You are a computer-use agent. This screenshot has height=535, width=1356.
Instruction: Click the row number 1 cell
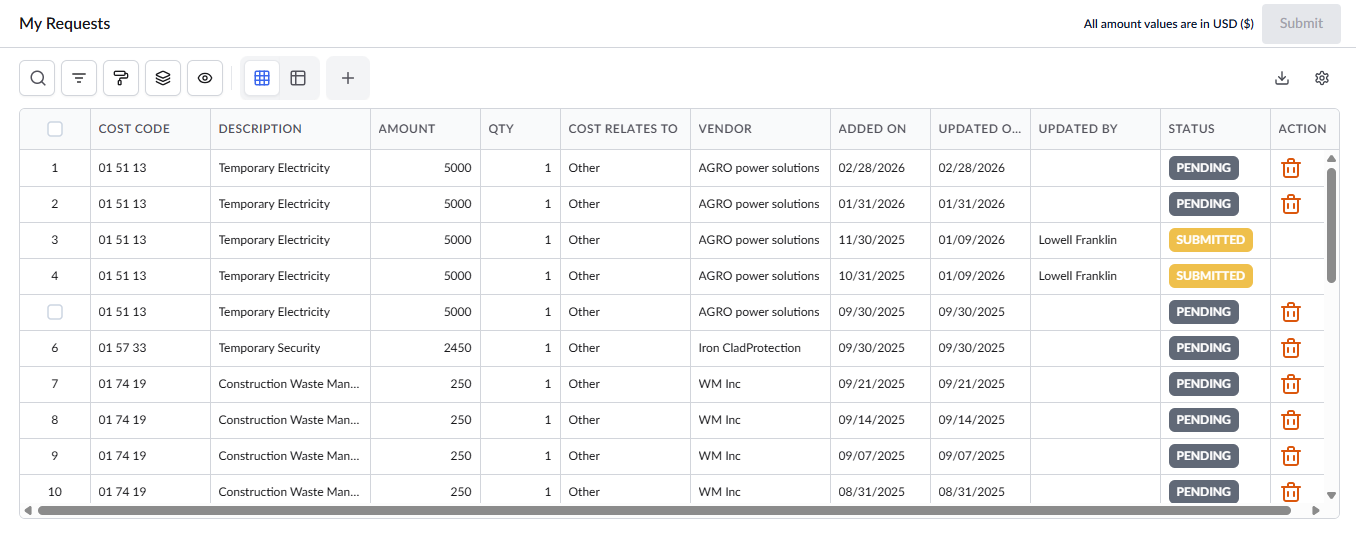pyautogui.click(x=55, y=168)
